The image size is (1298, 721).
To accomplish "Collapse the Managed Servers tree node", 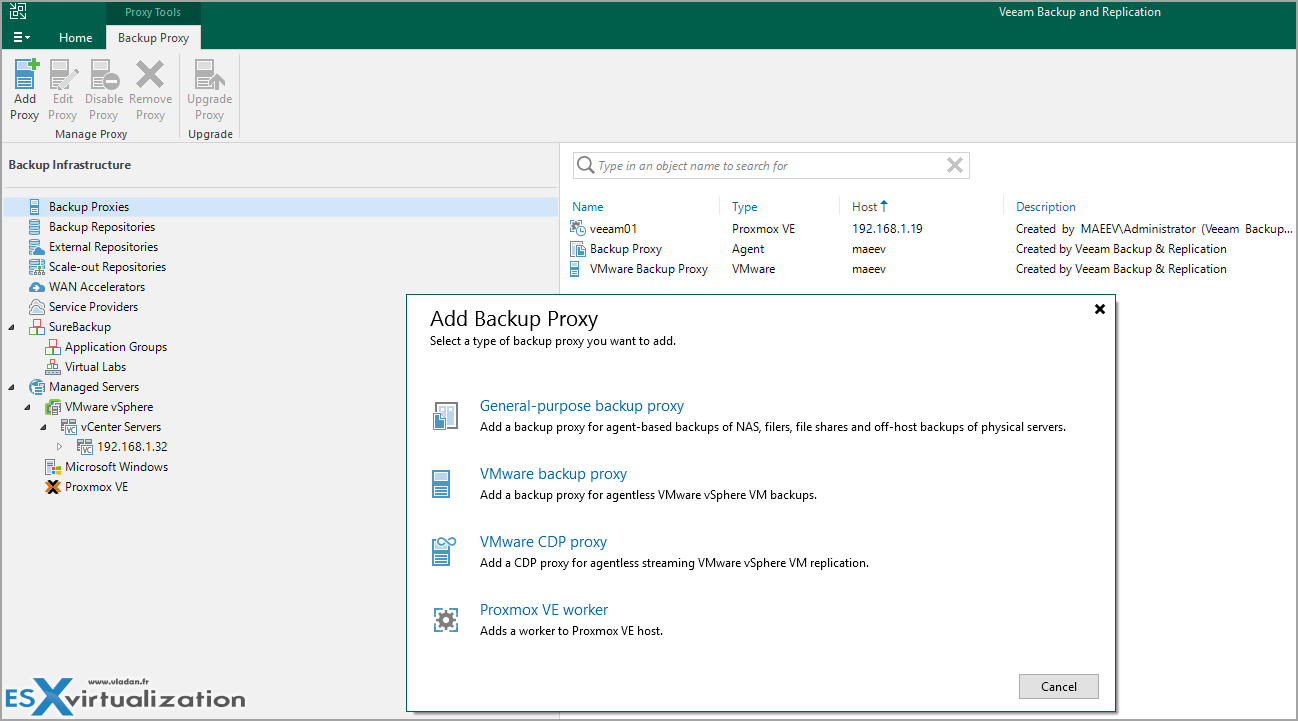I will [12, 387].
